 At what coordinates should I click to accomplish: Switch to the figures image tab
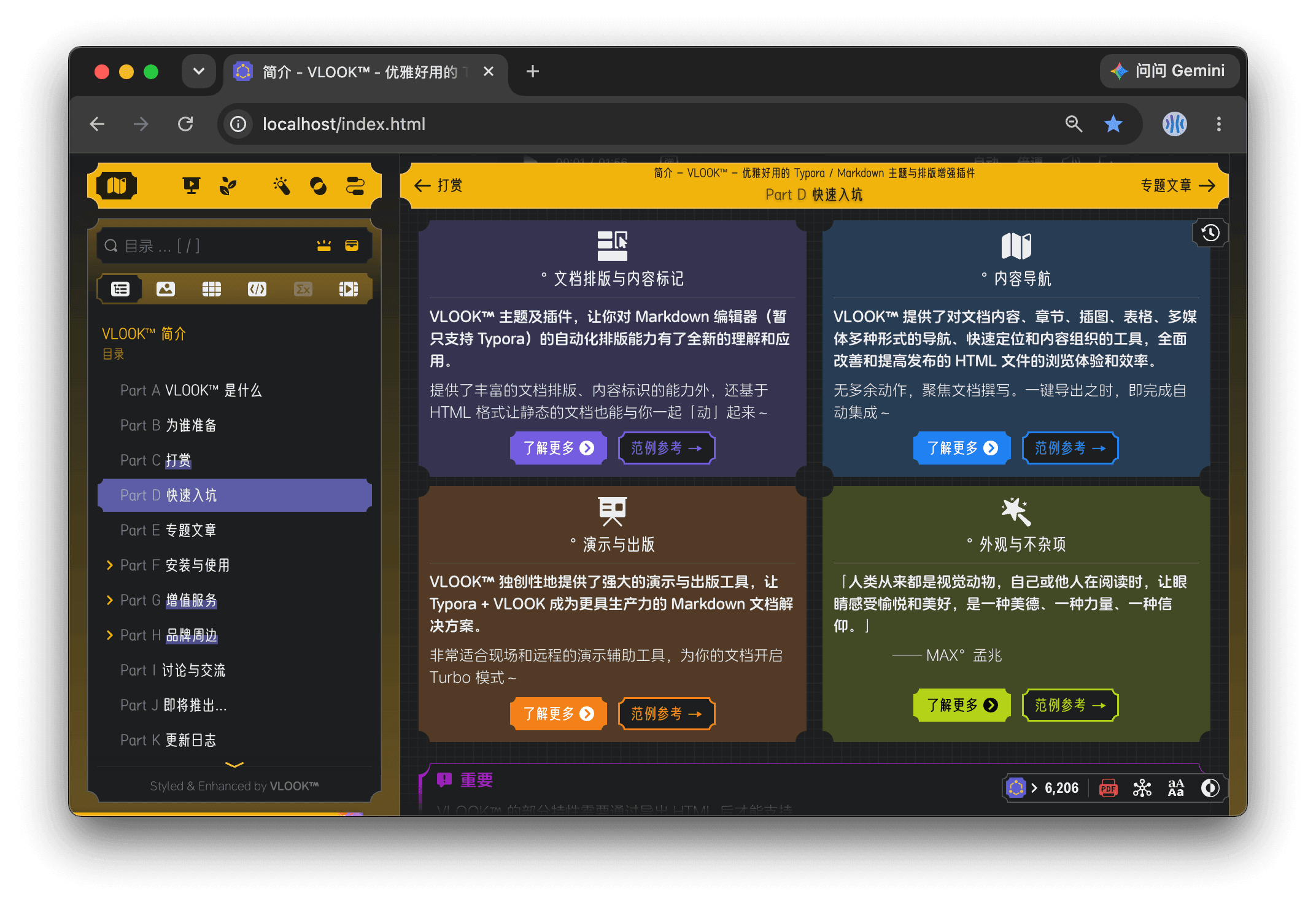click(166, 289)
